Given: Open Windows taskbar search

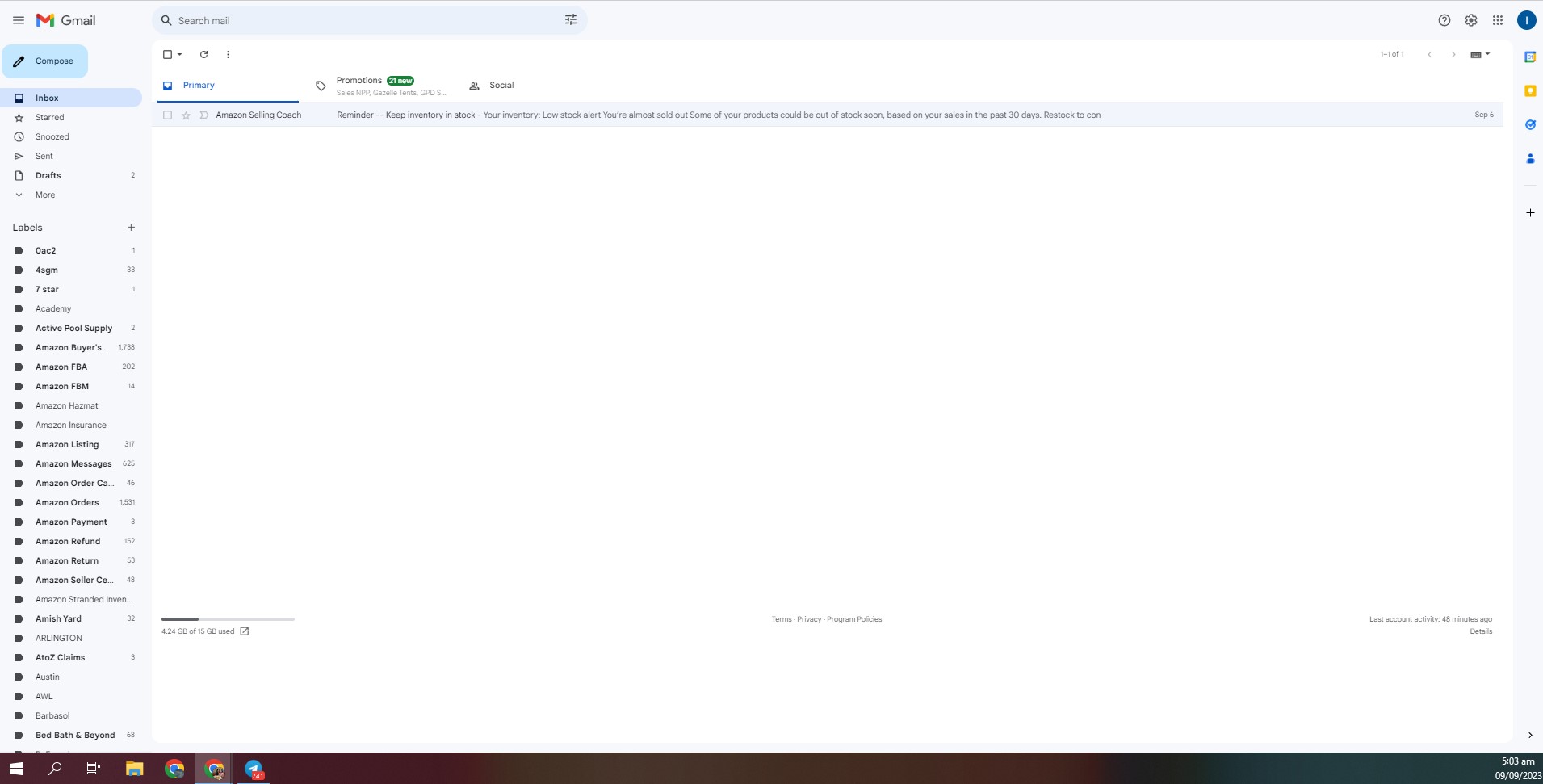Looking at the screenshot, I should point(55,769).
